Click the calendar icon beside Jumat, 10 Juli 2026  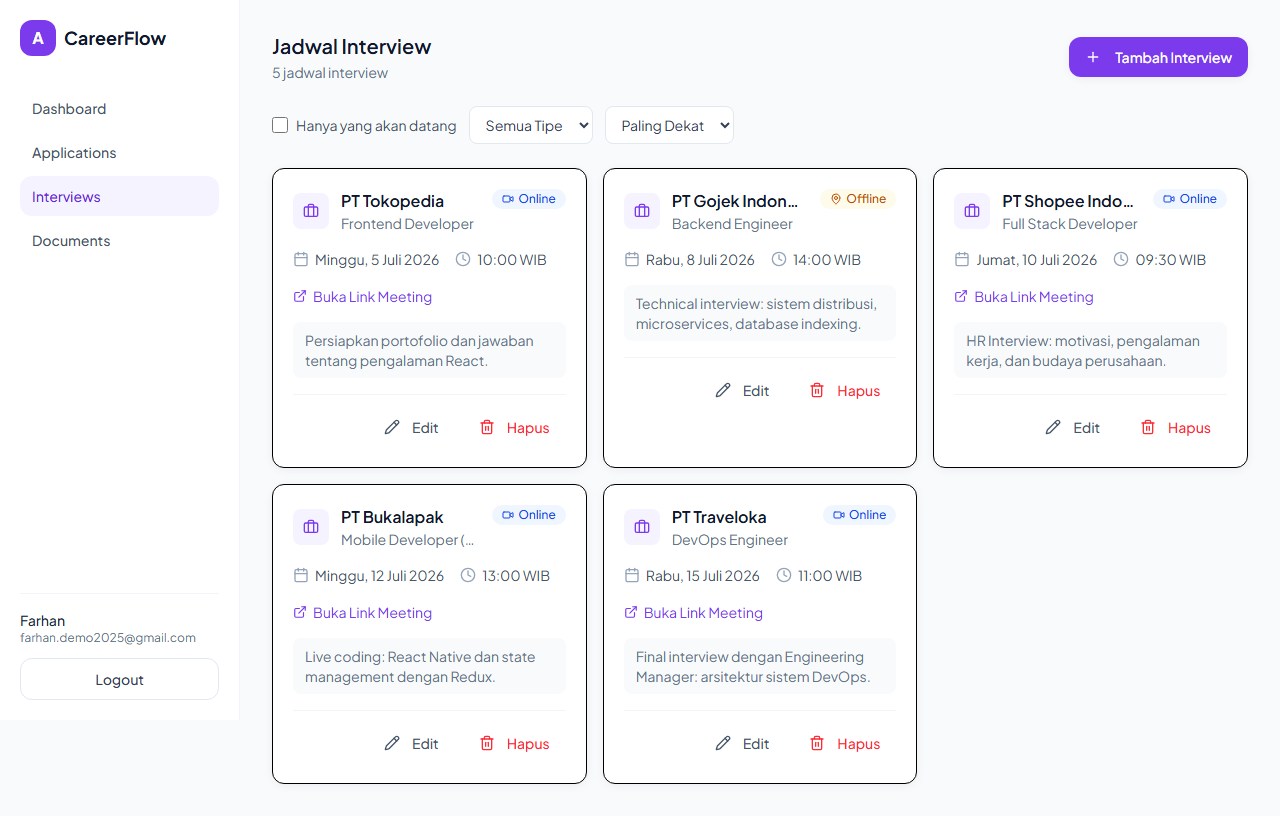962,259
